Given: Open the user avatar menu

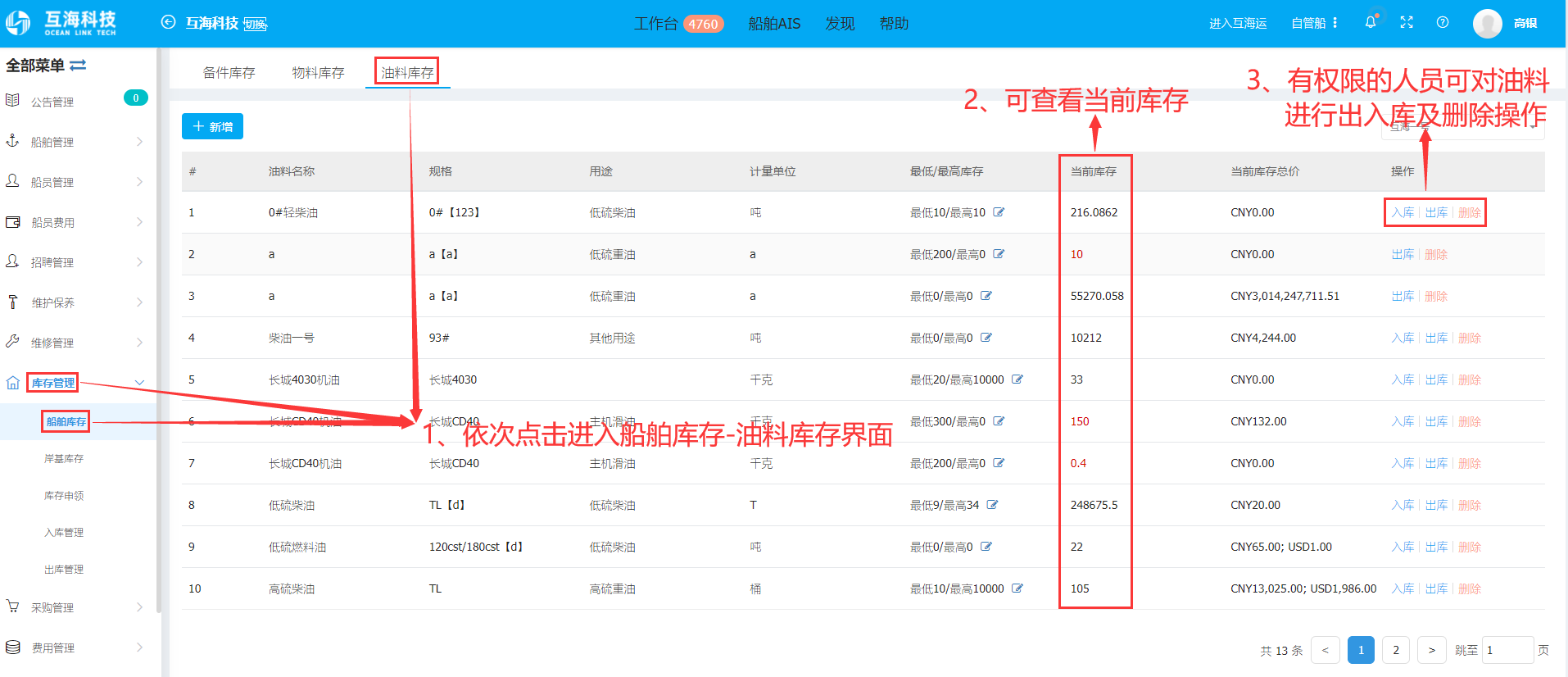Looking at the screenshot, I should [1487, 23].
